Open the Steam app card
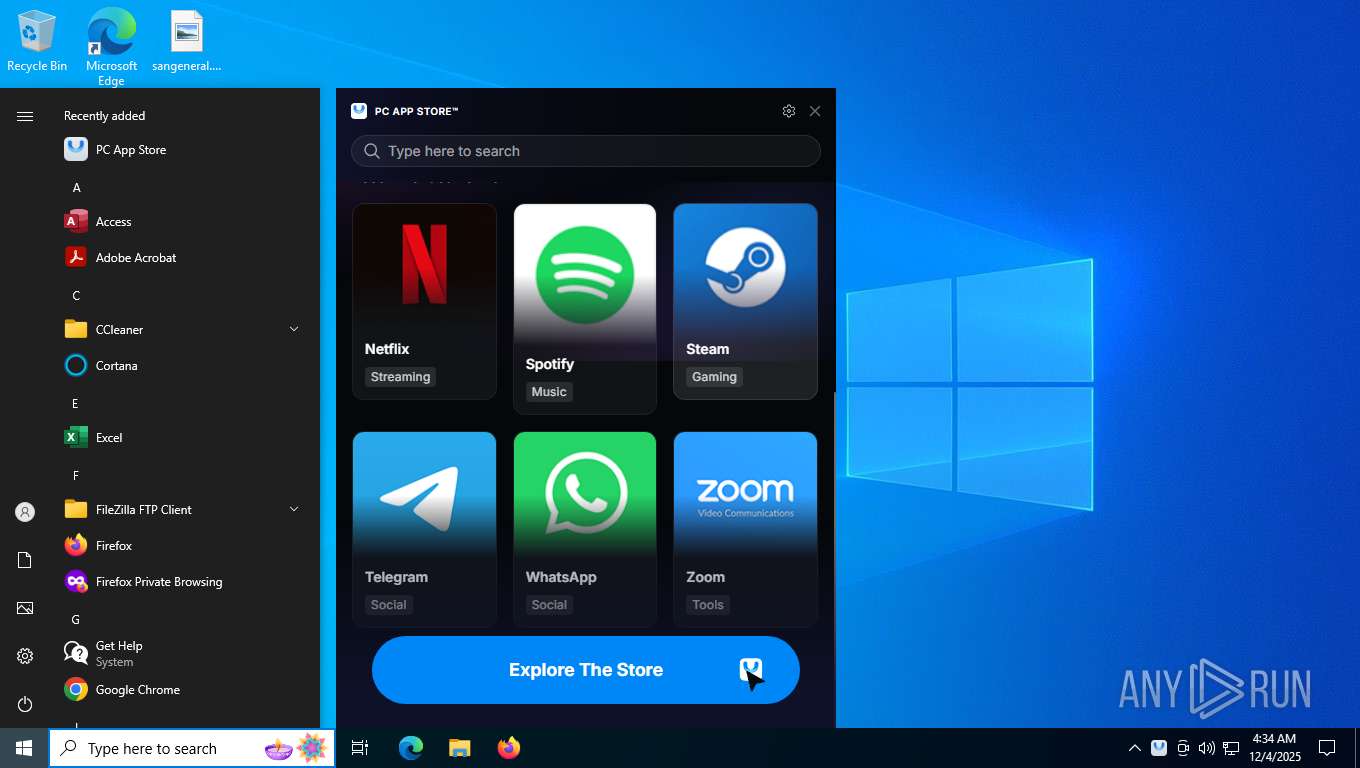Screen dimensions: 1360x768 745,301
